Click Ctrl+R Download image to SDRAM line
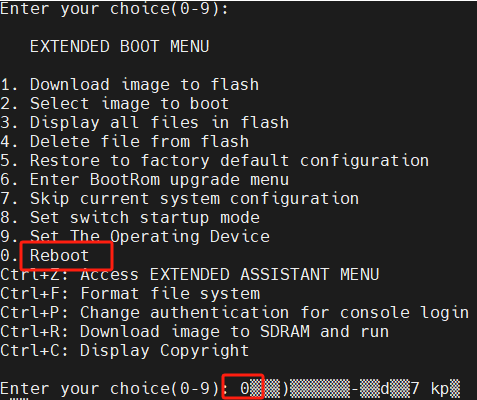 pyautogui.click(x=195, y=332)
